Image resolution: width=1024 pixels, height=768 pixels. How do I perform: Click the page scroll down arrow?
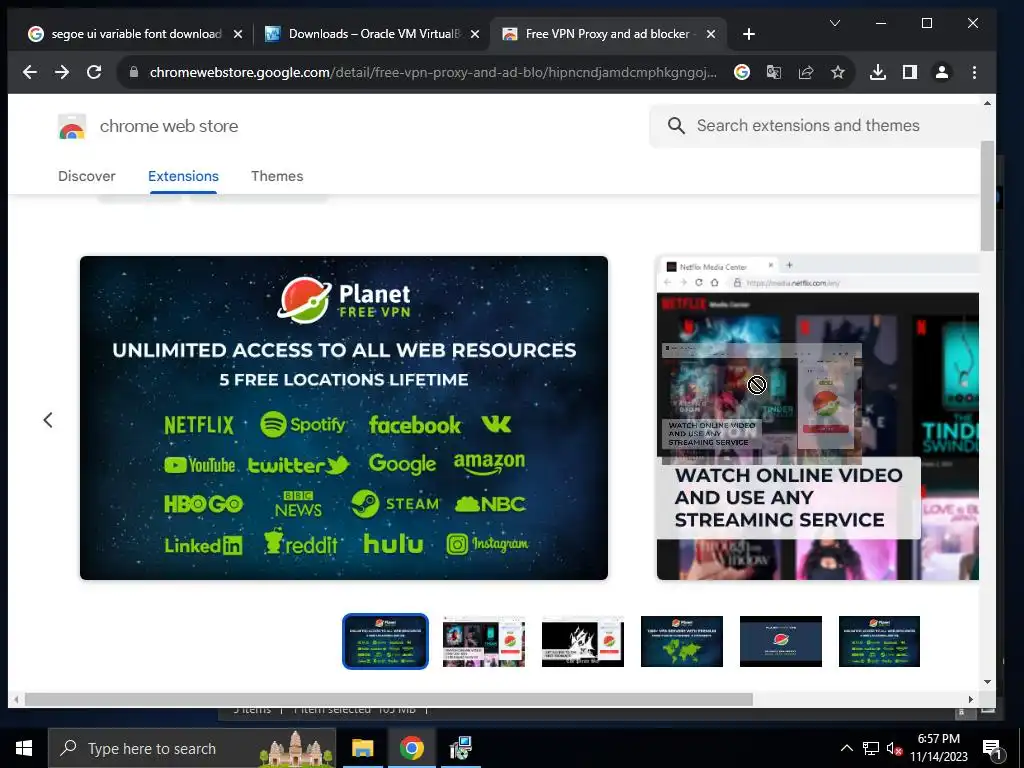[x=987, y=682]
